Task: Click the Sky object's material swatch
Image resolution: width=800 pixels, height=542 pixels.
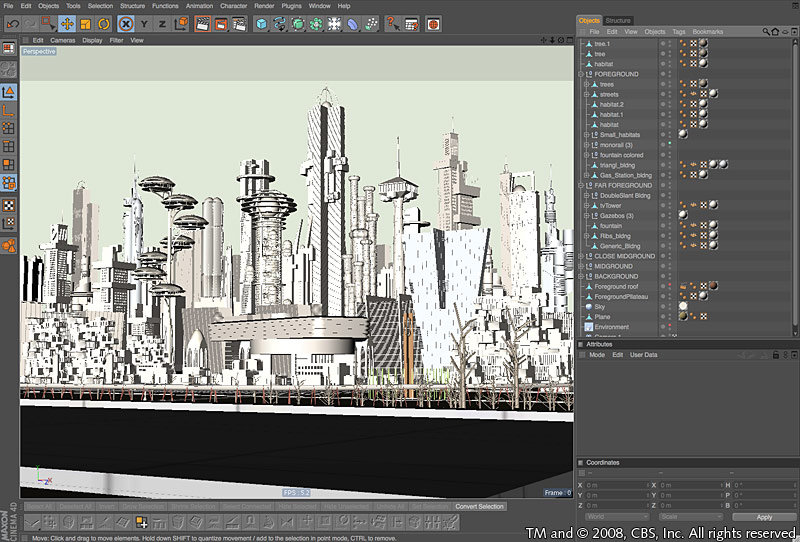Action: (681, 307)
